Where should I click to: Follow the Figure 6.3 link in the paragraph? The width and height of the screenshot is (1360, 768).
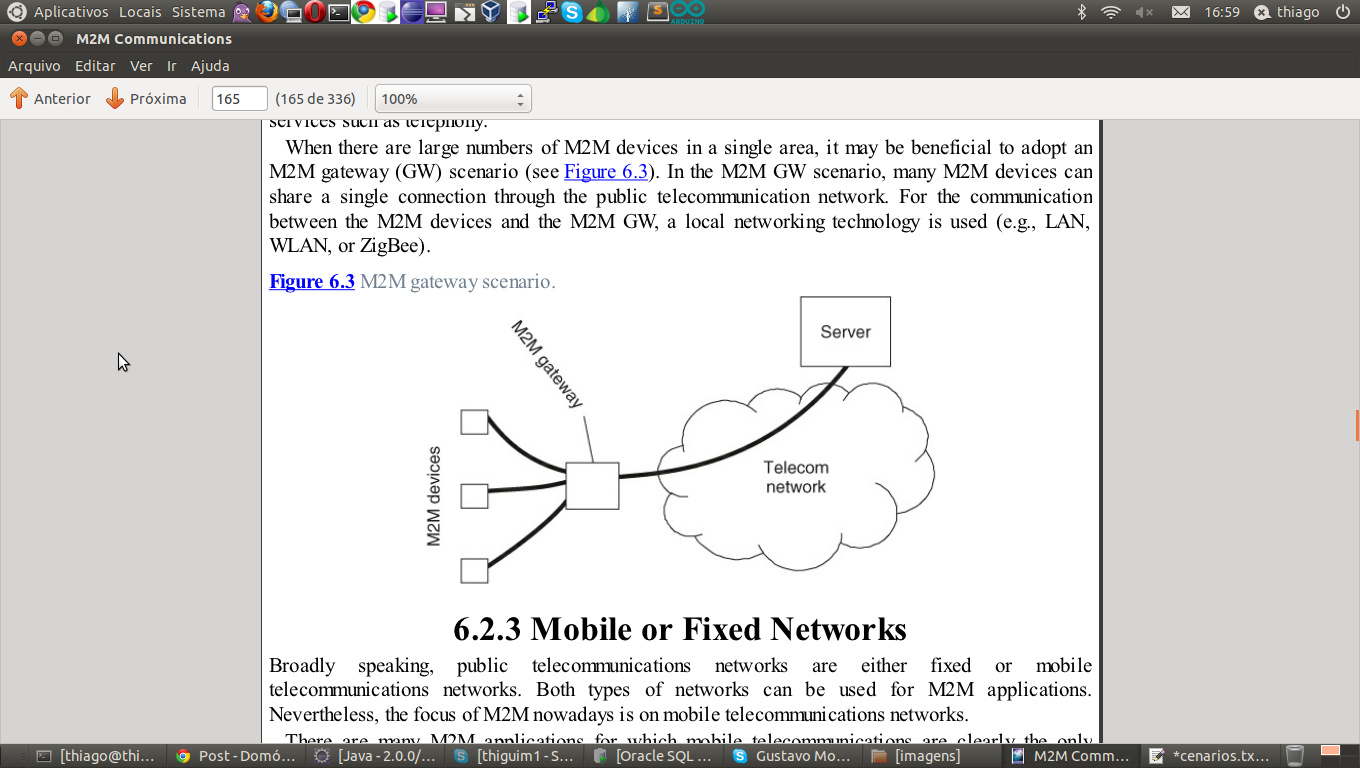click(x=606, y=171)
